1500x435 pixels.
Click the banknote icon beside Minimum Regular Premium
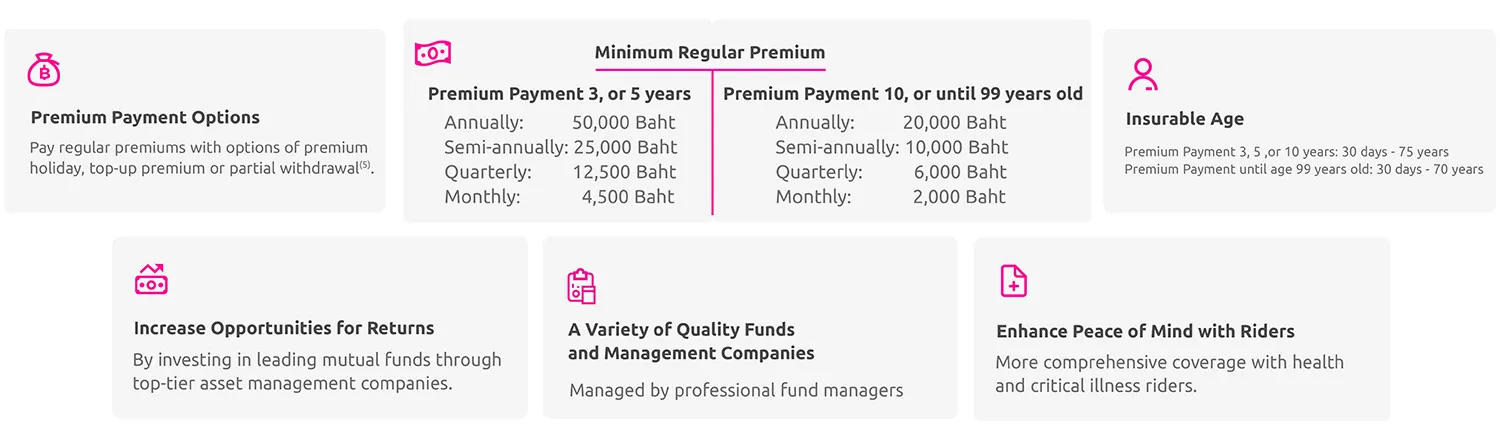[433, 53]
